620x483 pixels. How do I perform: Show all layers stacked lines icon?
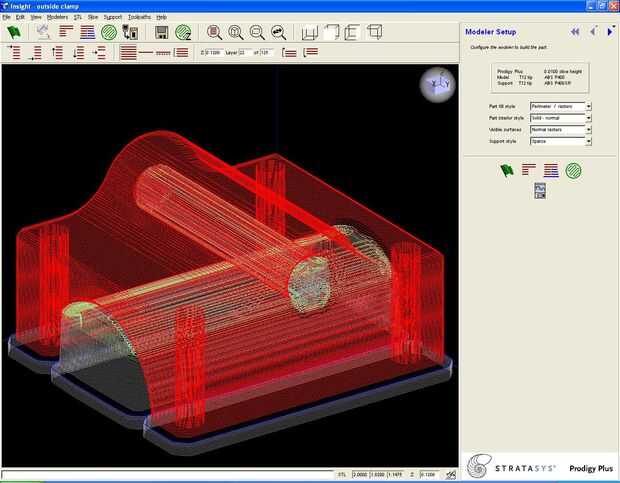click(128, 53)
